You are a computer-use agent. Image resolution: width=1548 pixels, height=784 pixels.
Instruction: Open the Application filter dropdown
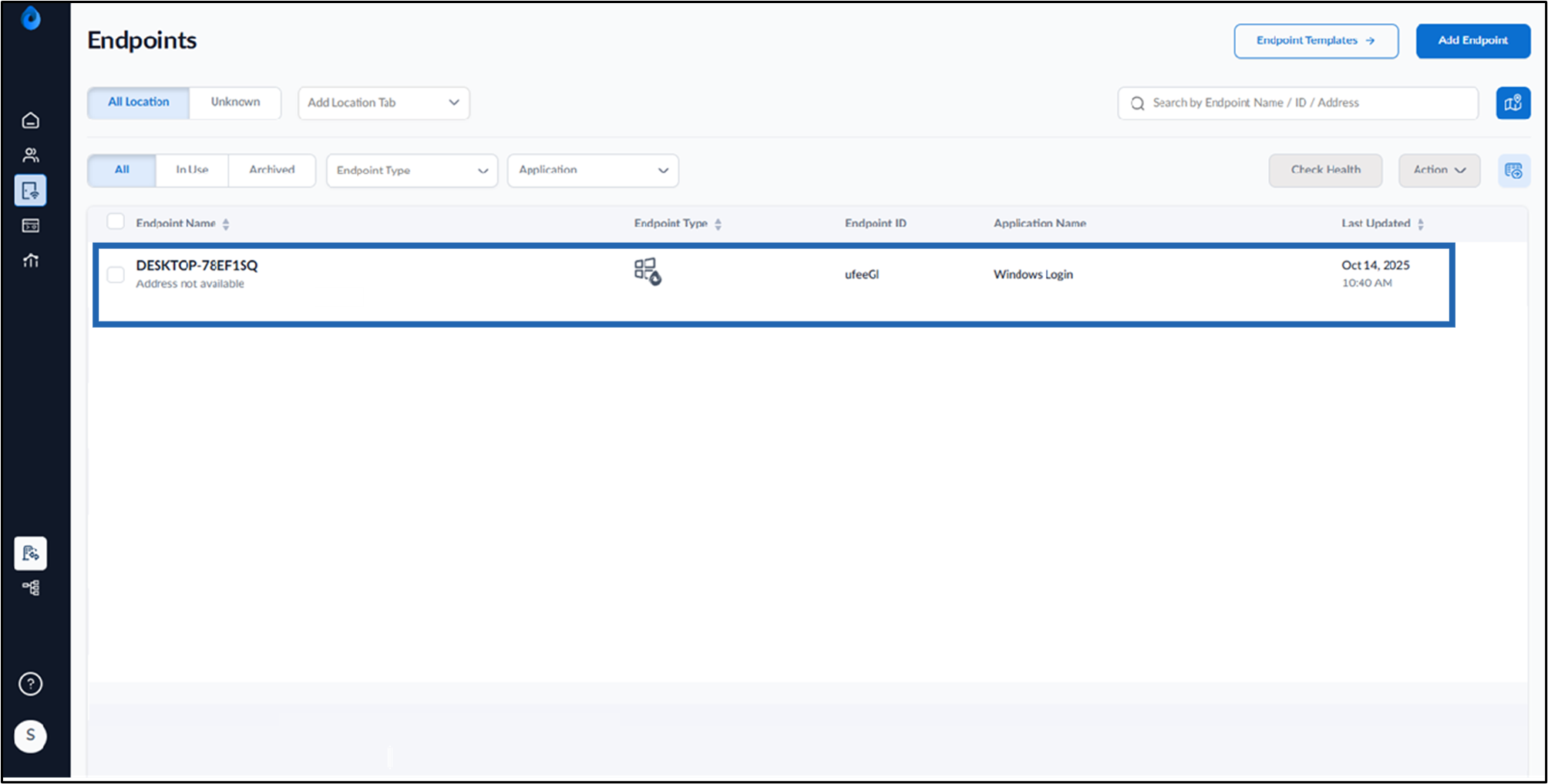(593, 170)
